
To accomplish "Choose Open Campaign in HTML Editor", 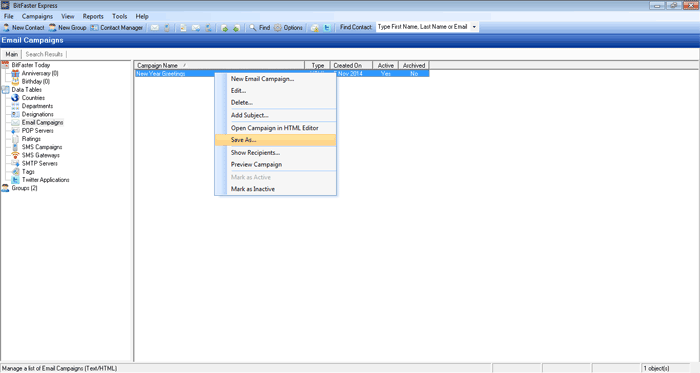I will pyautogui.click(x=275, y=128).
